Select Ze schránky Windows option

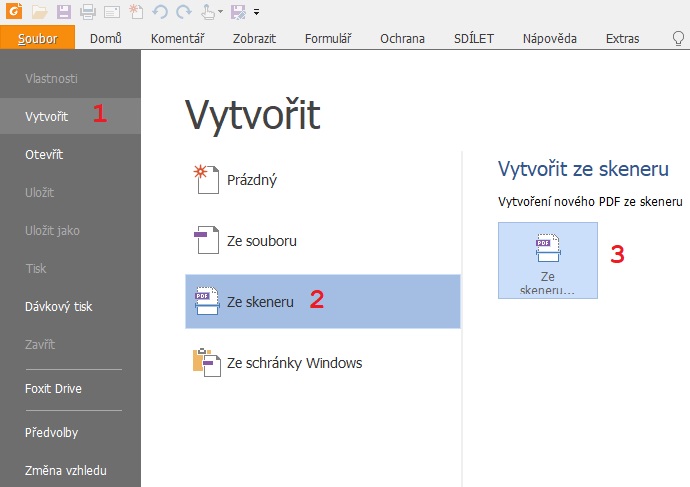pos(294,363)
